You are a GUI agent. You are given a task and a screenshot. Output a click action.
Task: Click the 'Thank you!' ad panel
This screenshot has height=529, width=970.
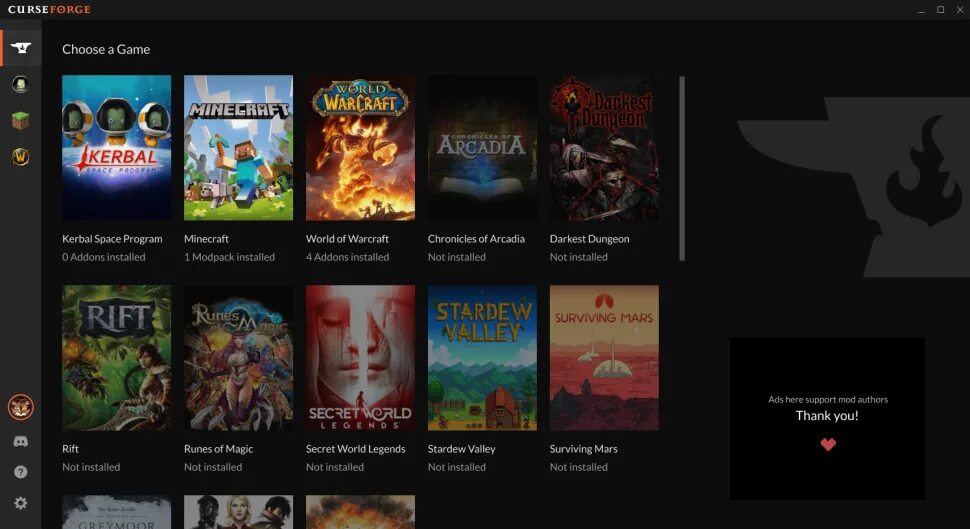click(x=827, y=419)
